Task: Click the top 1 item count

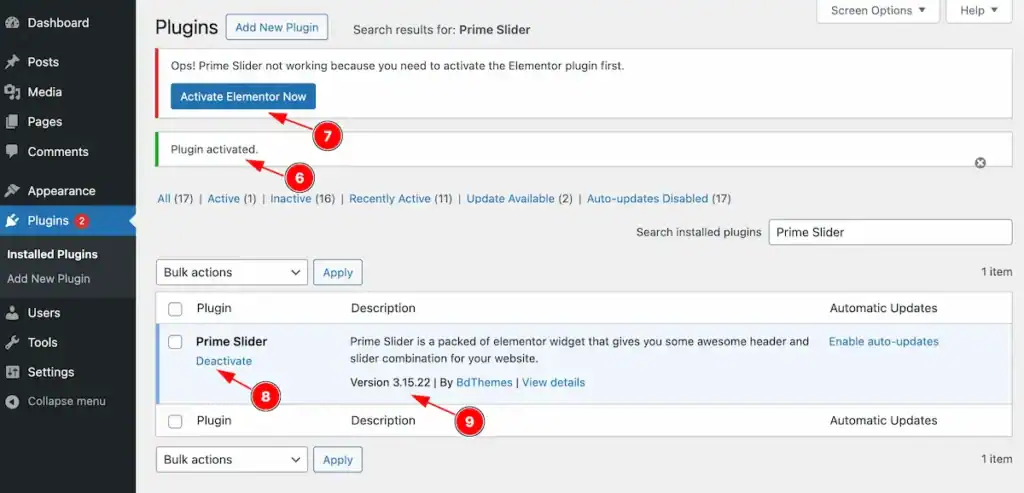Action: pyautogui.click(x=997, y=272)
